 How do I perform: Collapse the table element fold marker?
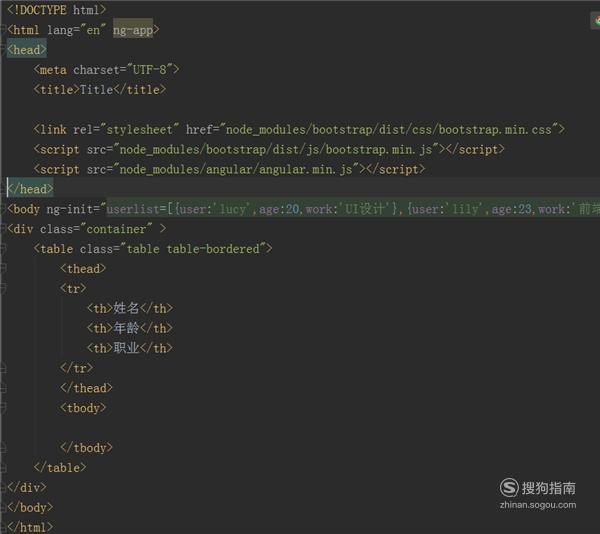[3, 249]
